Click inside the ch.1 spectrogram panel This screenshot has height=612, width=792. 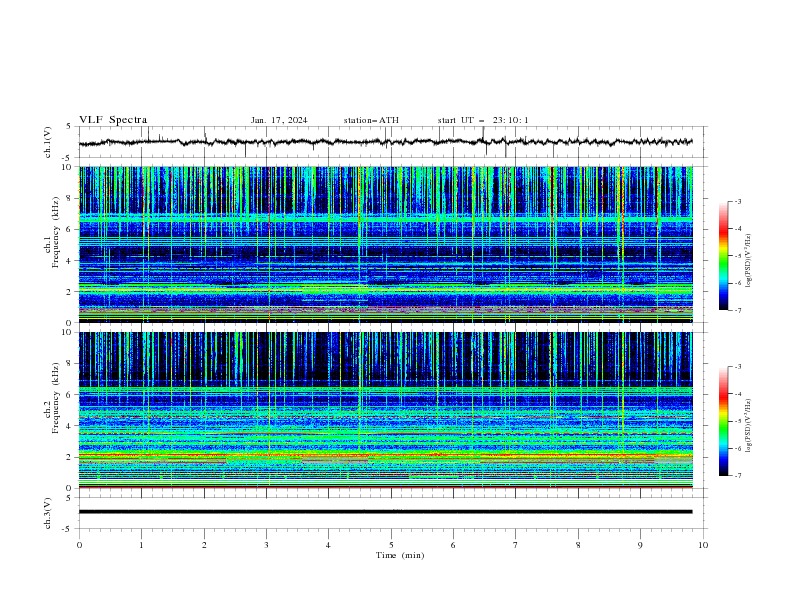click(386, 244)
